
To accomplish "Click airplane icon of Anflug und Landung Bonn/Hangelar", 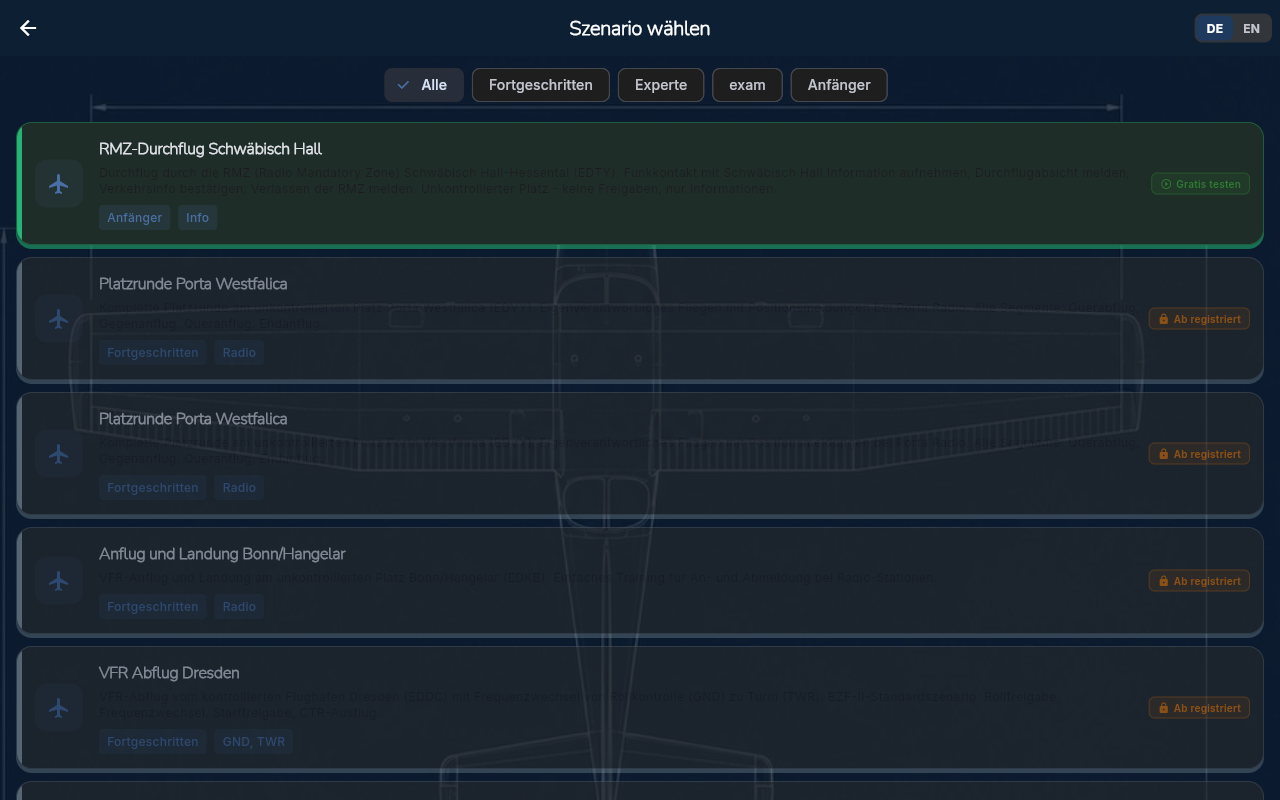I will coord(59,581).
